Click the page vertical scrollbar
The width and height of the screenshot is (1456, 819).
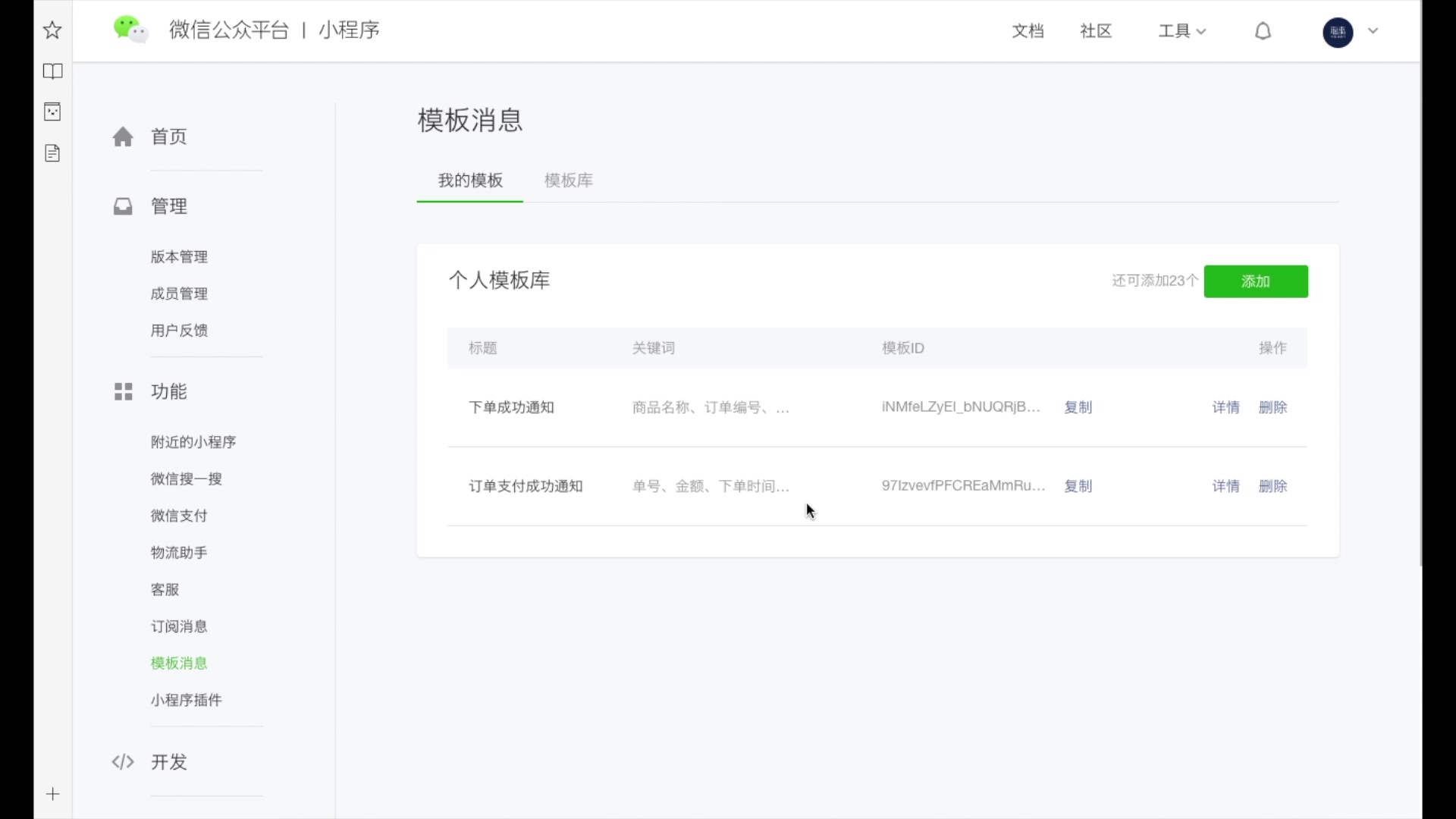(1422, 315)
